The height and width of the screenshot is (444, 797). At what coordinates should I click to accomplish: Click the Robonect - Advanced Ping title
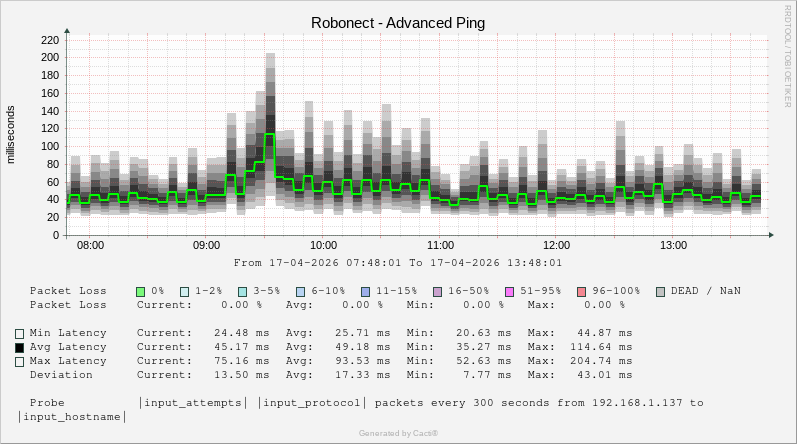click(x=398, y=23)
